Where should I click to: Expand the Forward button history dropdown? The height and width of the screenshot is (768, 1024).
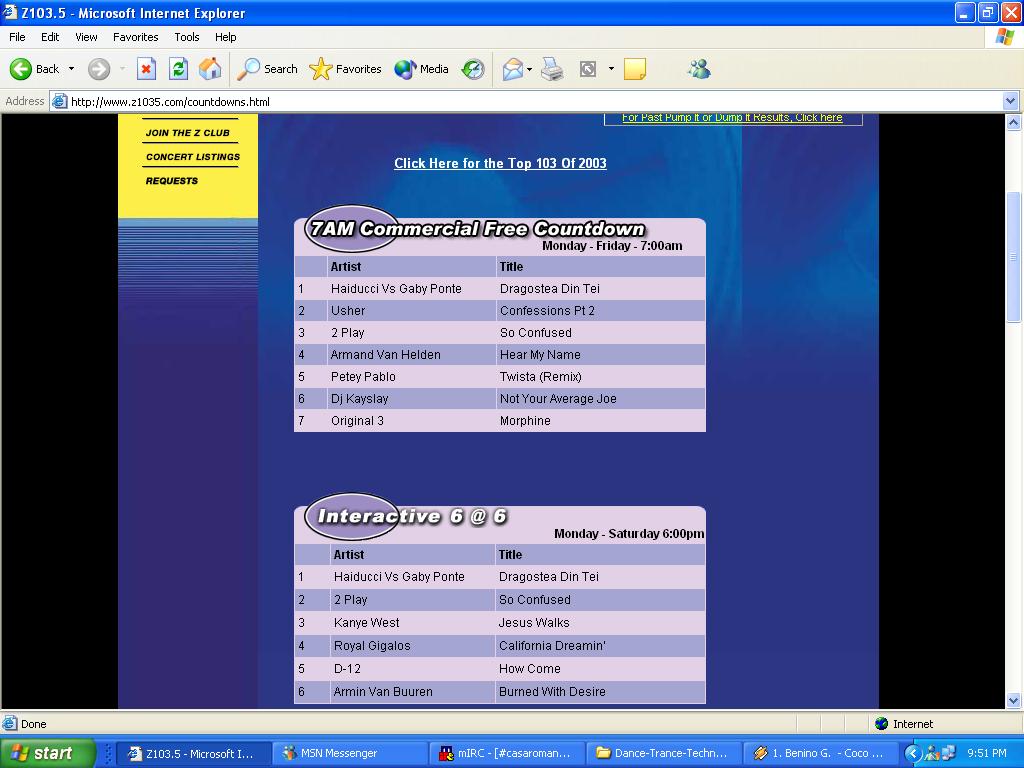(x=122, y=69)
